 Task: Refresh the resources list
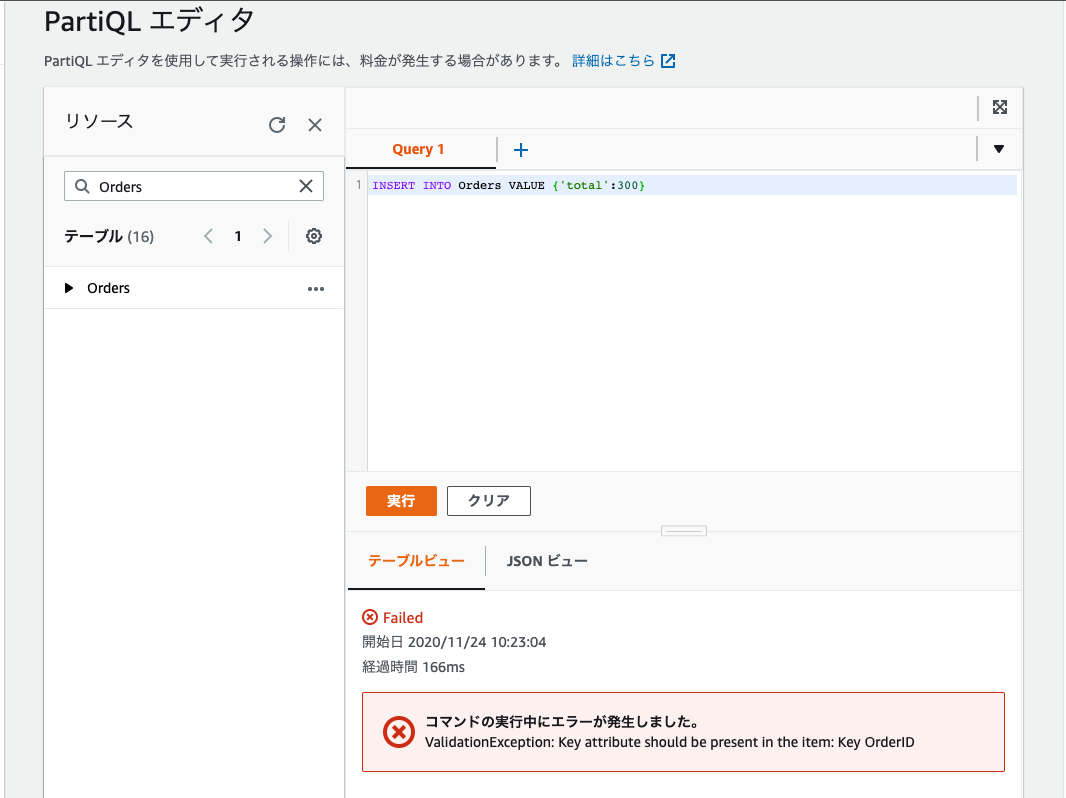(x=277, y=124)
